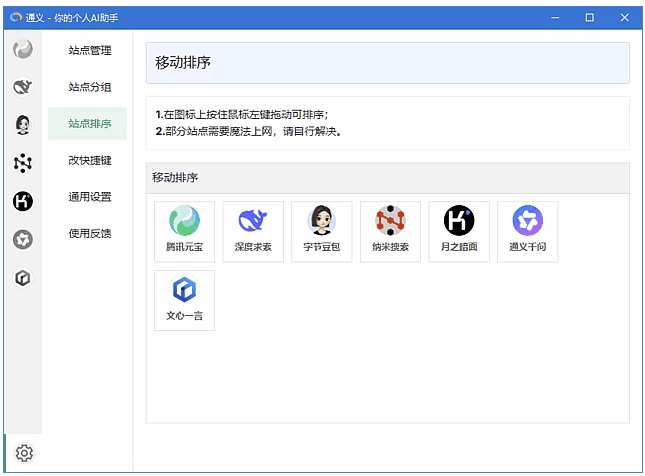Click the 字节豆包 site tile

[321, 231]
